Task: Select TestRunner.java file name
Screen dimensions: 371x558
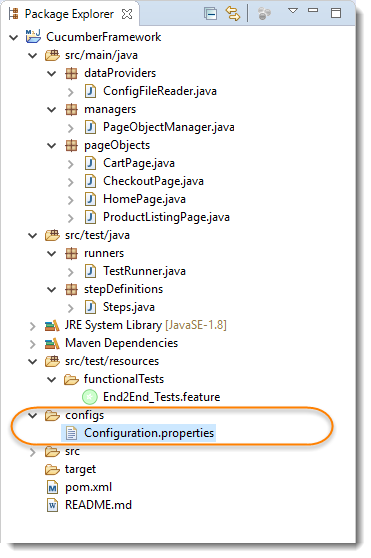Action: coord(144,271)
